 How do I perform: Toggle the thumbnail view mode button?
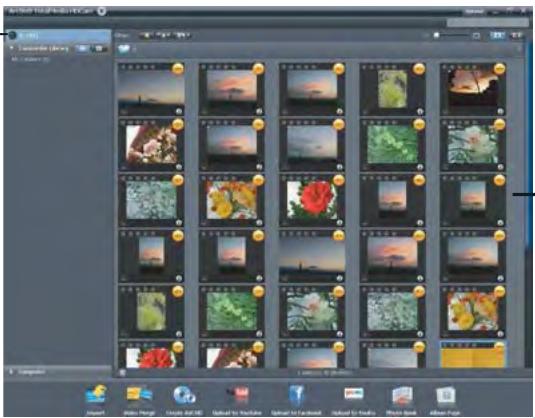pos(498,35)
